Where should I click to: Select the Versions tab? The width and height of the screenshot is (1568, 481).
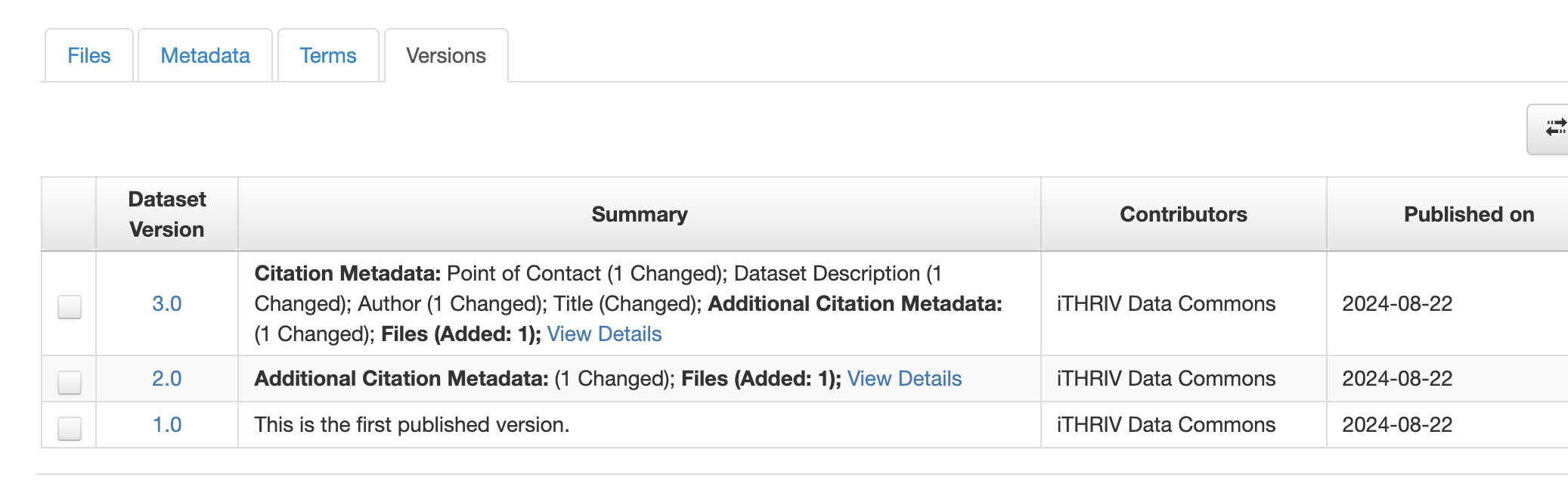pyautogui.click(x=446, y=55)
